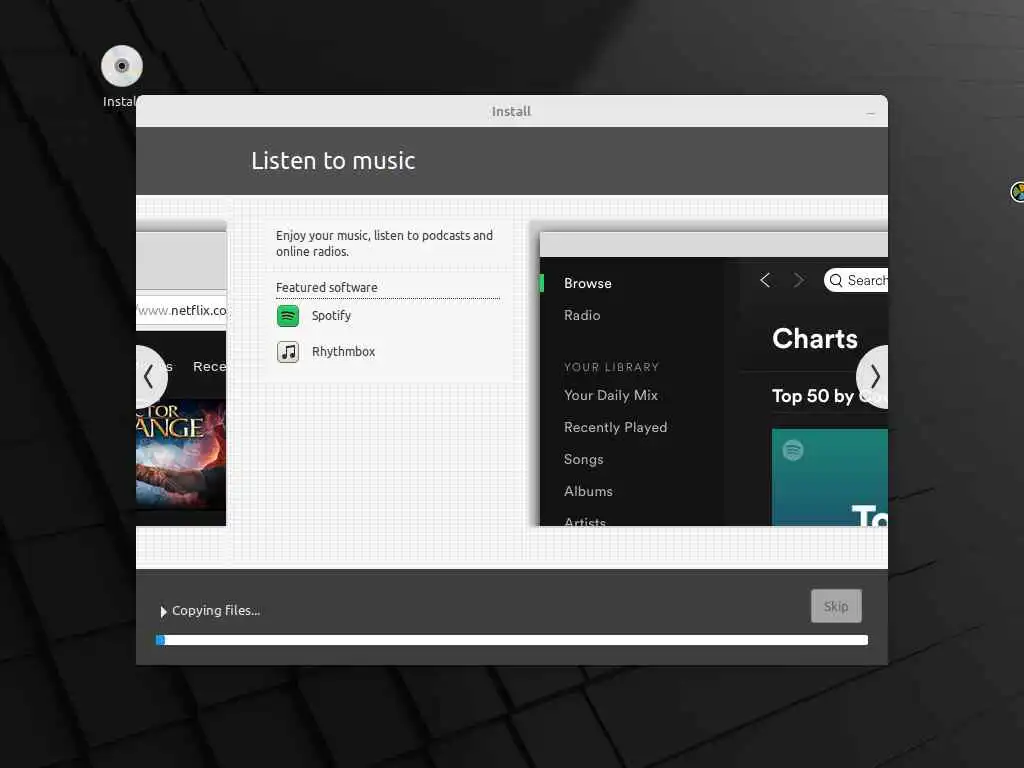Open Your Daily Mix entry
This screenshot has width=1024, height=768.
(611, 395)
